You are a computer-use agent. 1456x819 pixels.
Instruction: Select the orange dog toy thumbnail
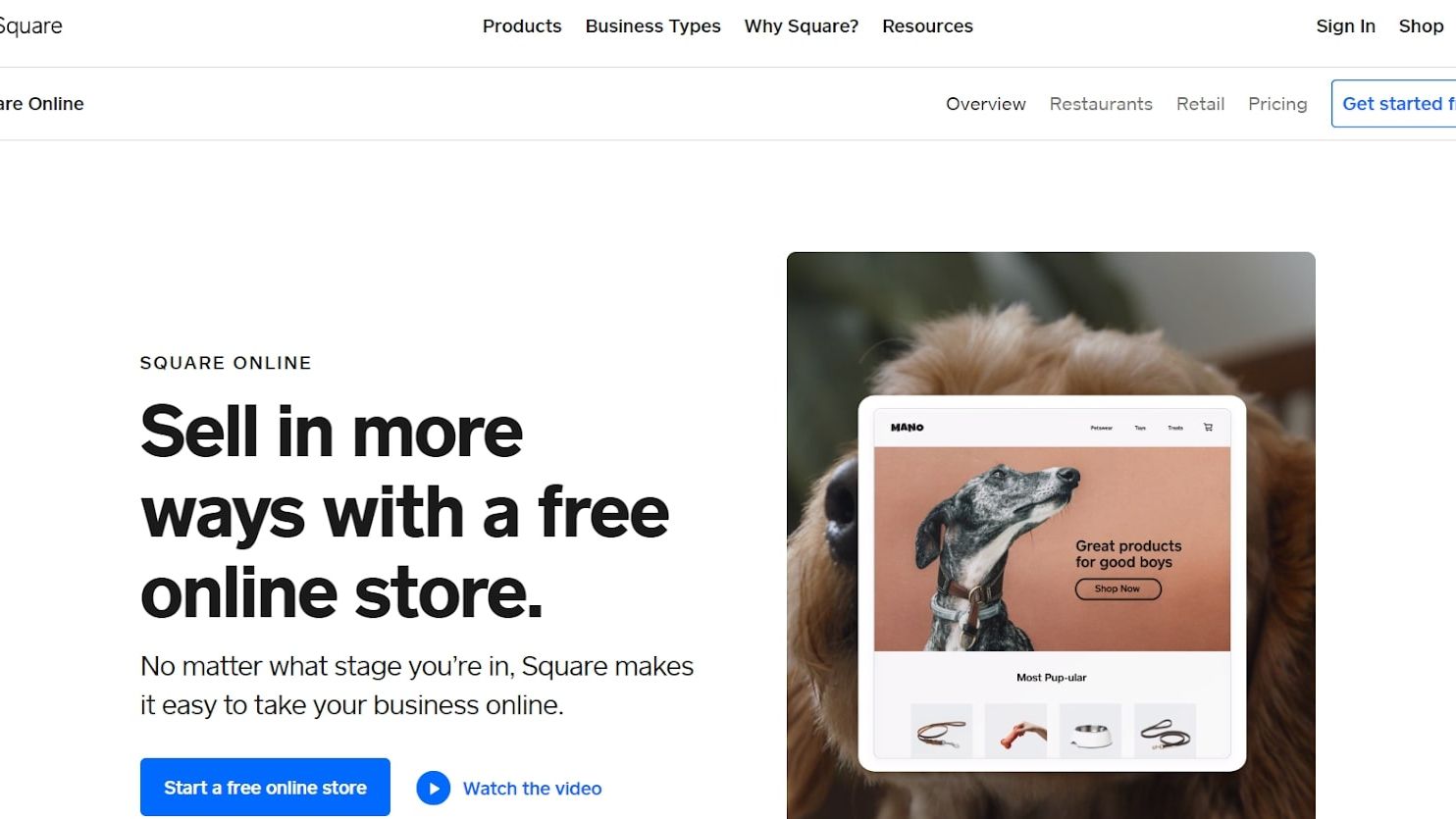point(1015,731)
